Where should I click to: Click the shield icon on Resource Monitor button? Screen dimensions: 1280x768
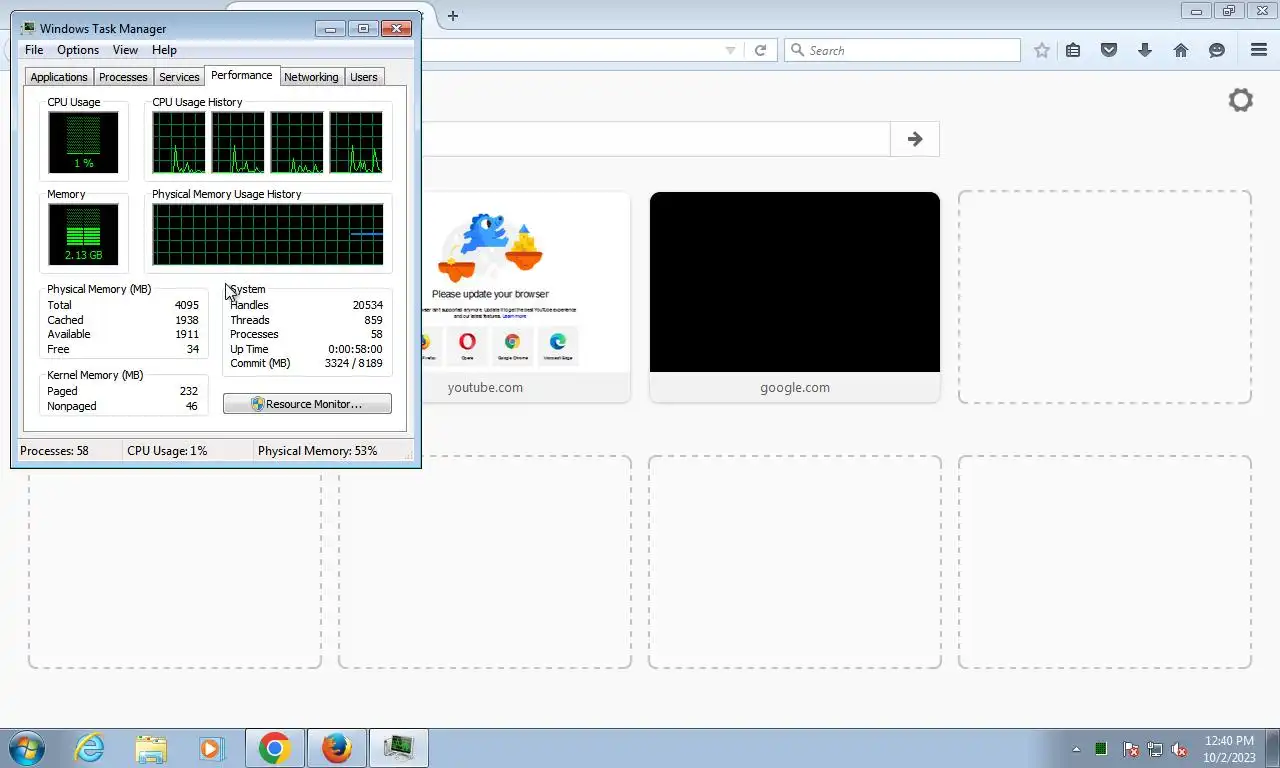coord(257,404)
